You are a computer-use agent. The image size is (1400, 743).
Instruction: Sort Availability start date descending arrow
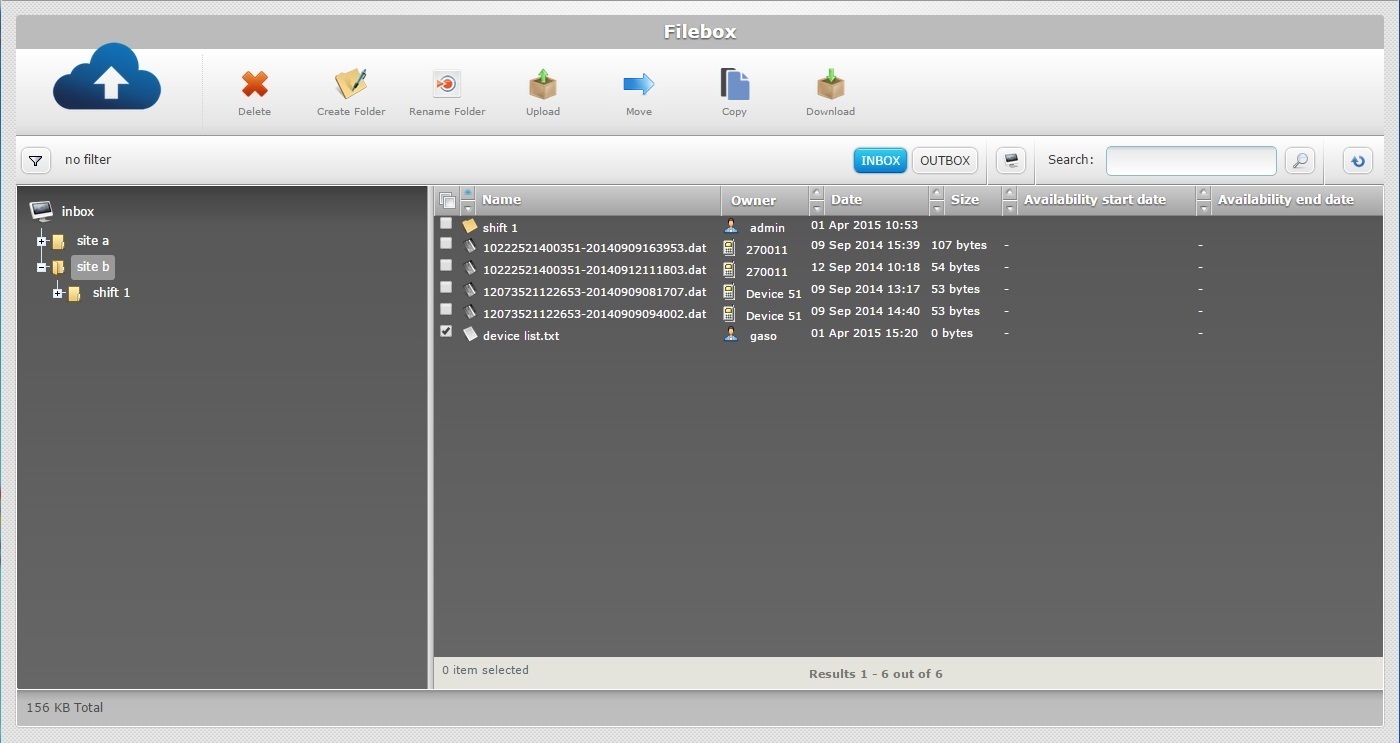(x=1010, y=208)
